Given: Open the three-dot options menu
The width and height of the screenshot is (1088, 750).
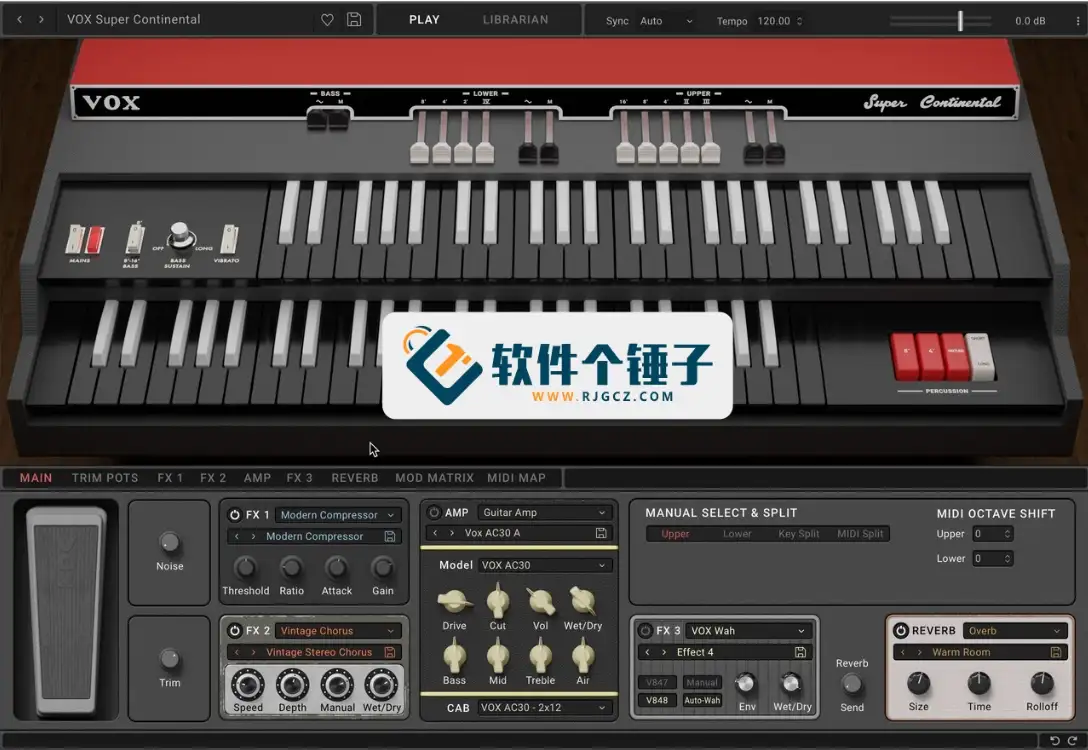Looking at the screenshot, I should (x=1078, y=21).
